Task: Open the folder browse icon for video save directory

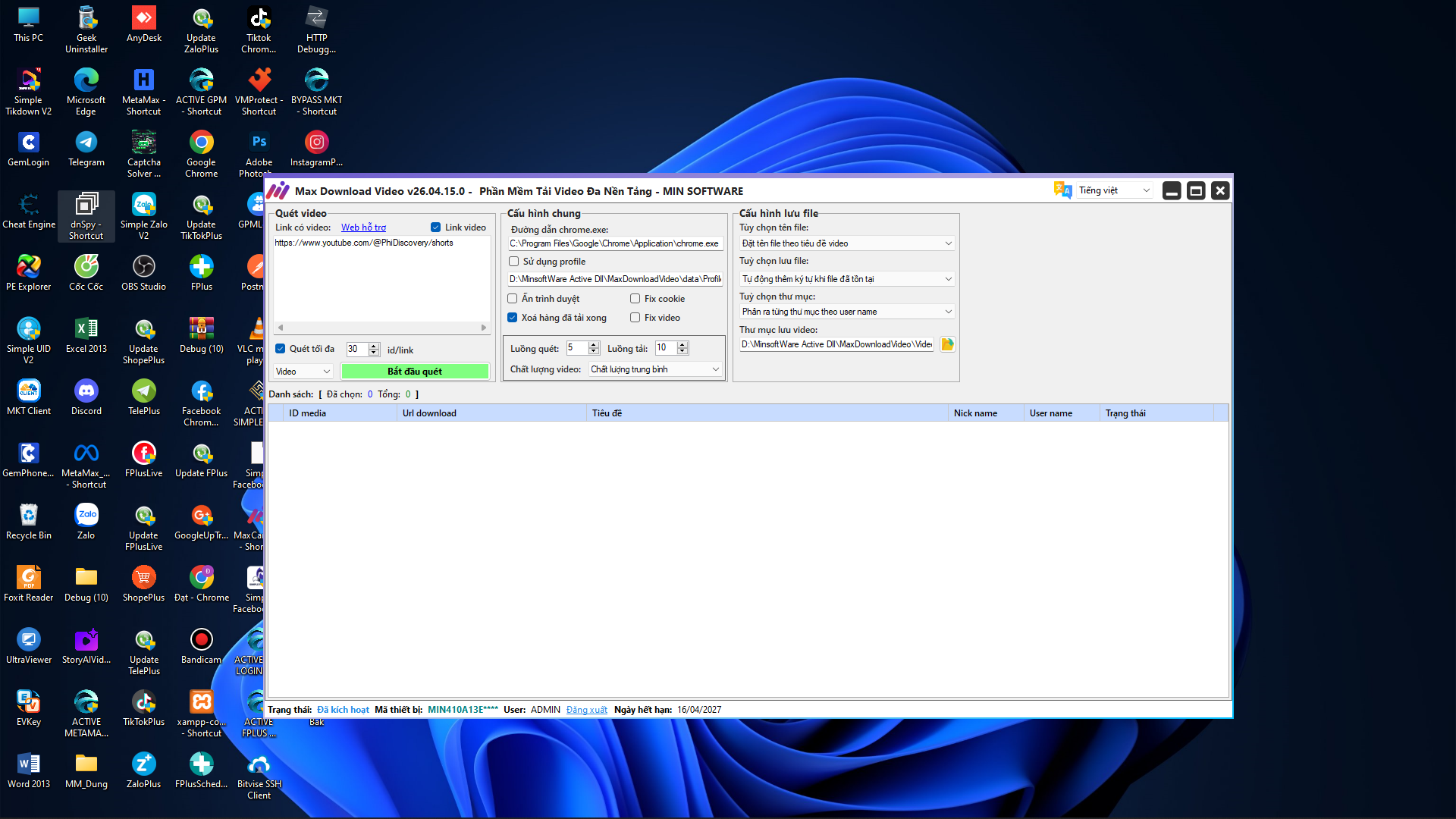Action: [x=947, y=344]
